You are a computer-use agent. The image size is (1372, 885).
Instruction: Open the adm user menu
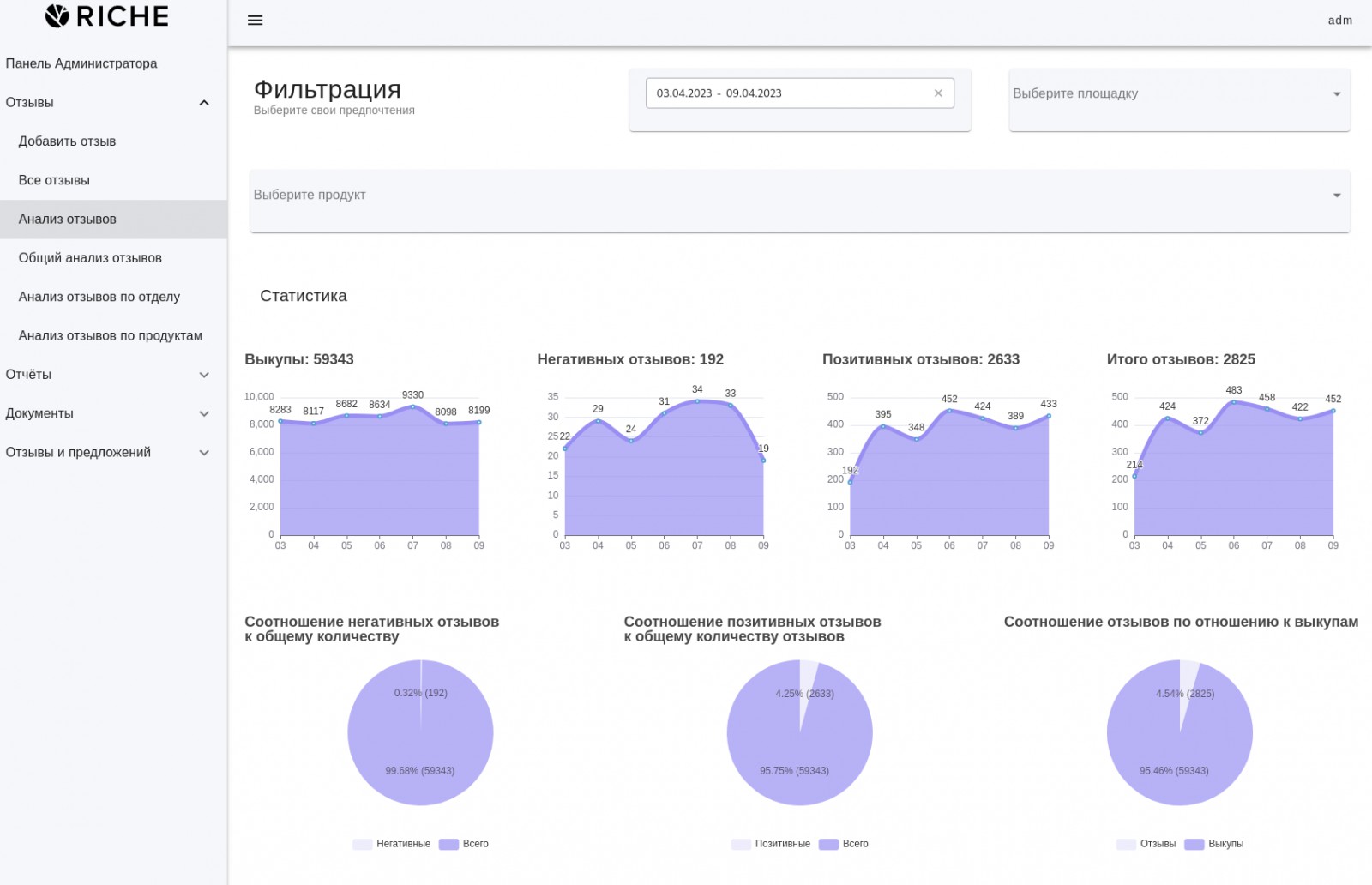tap(1339, 21)
